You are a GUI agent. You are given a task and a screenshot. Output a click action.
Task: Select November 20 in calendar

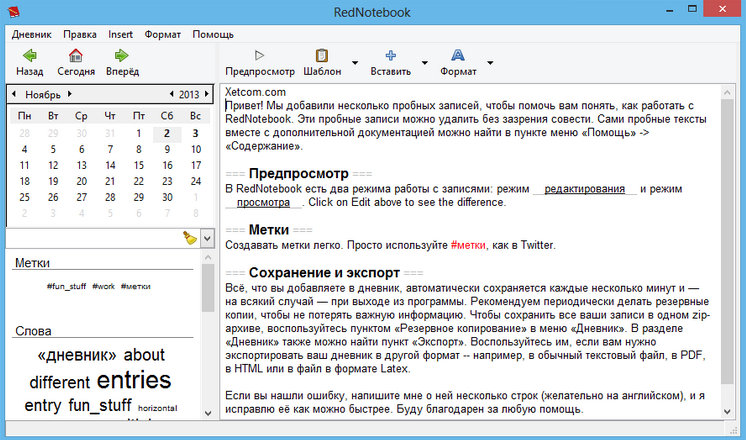pyautogui.click(x=81, y=181)
